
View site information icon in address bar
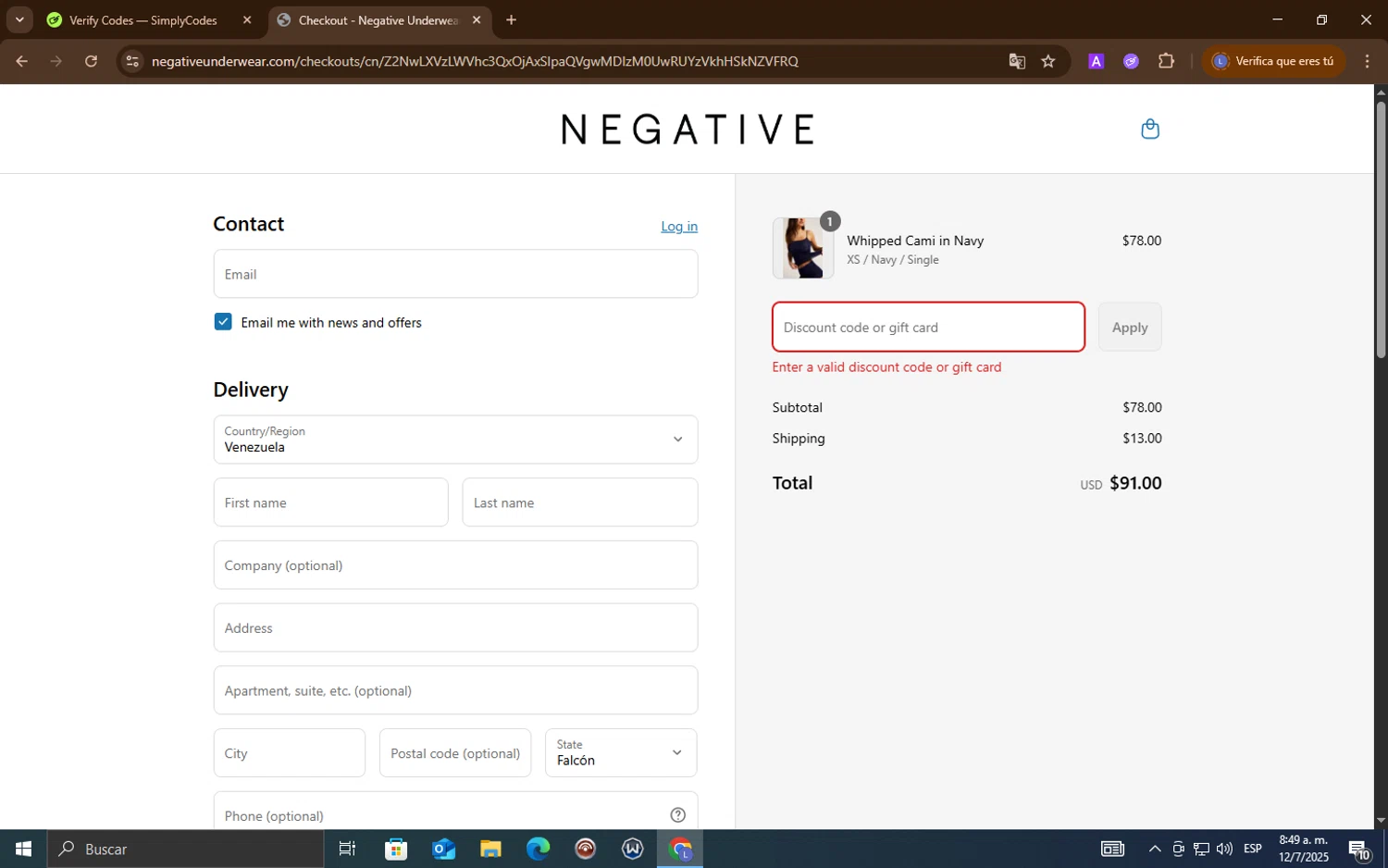[x=132, y=61]
